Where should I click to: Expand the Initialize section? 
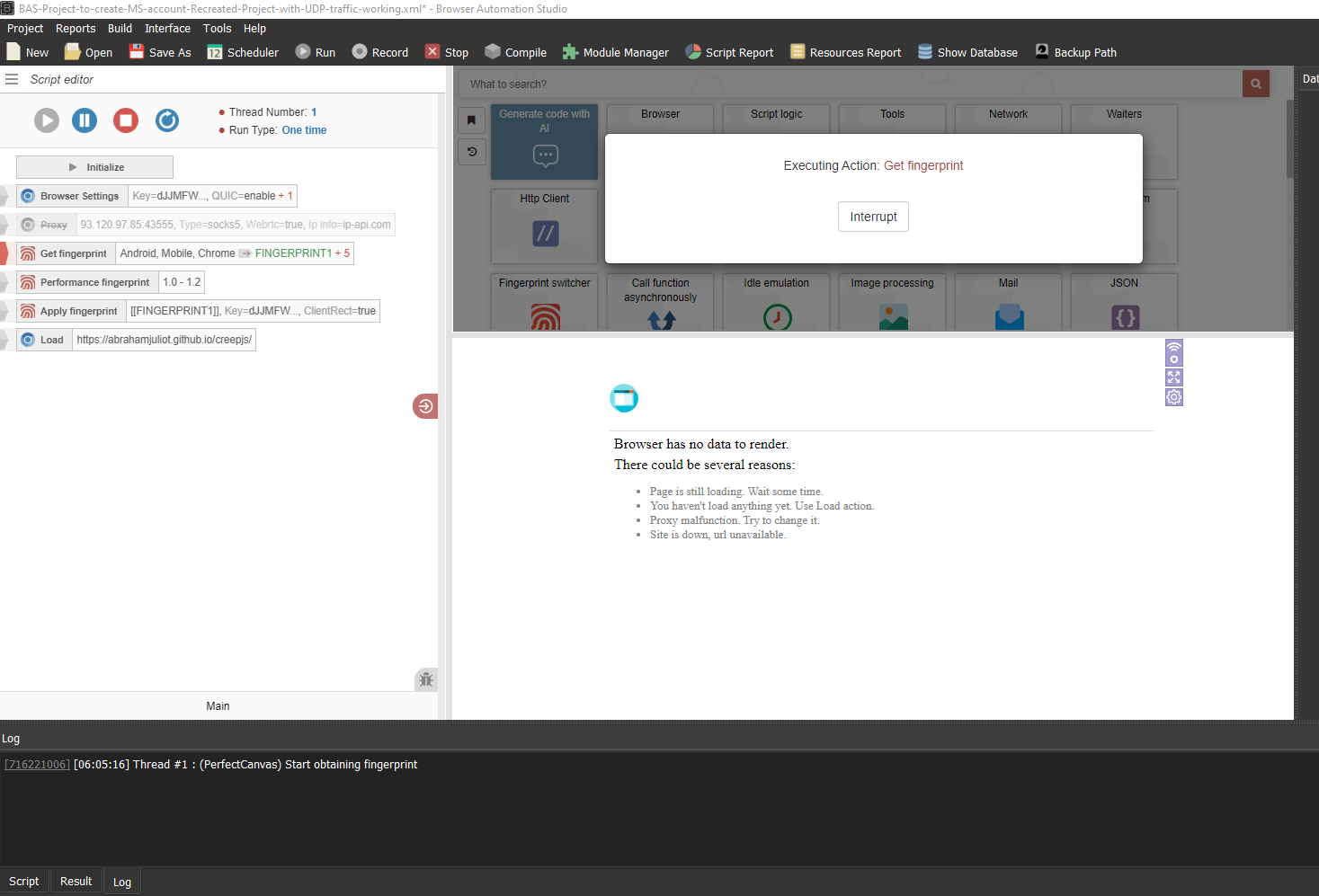click(94, 167)
